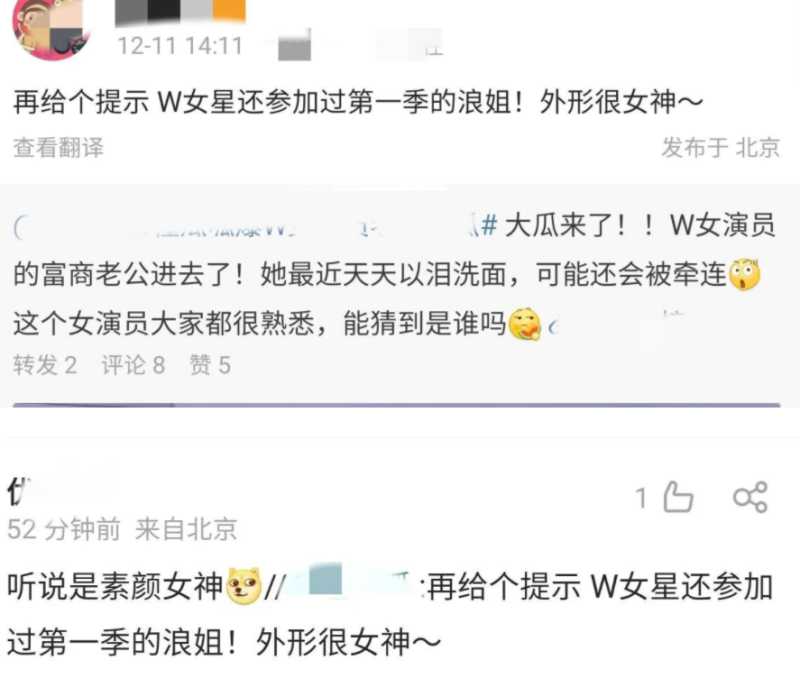This screenshot has height=678, width=800.
Task: Click the 12-11 14:11 post timestamp
Action: coord(180,46)
